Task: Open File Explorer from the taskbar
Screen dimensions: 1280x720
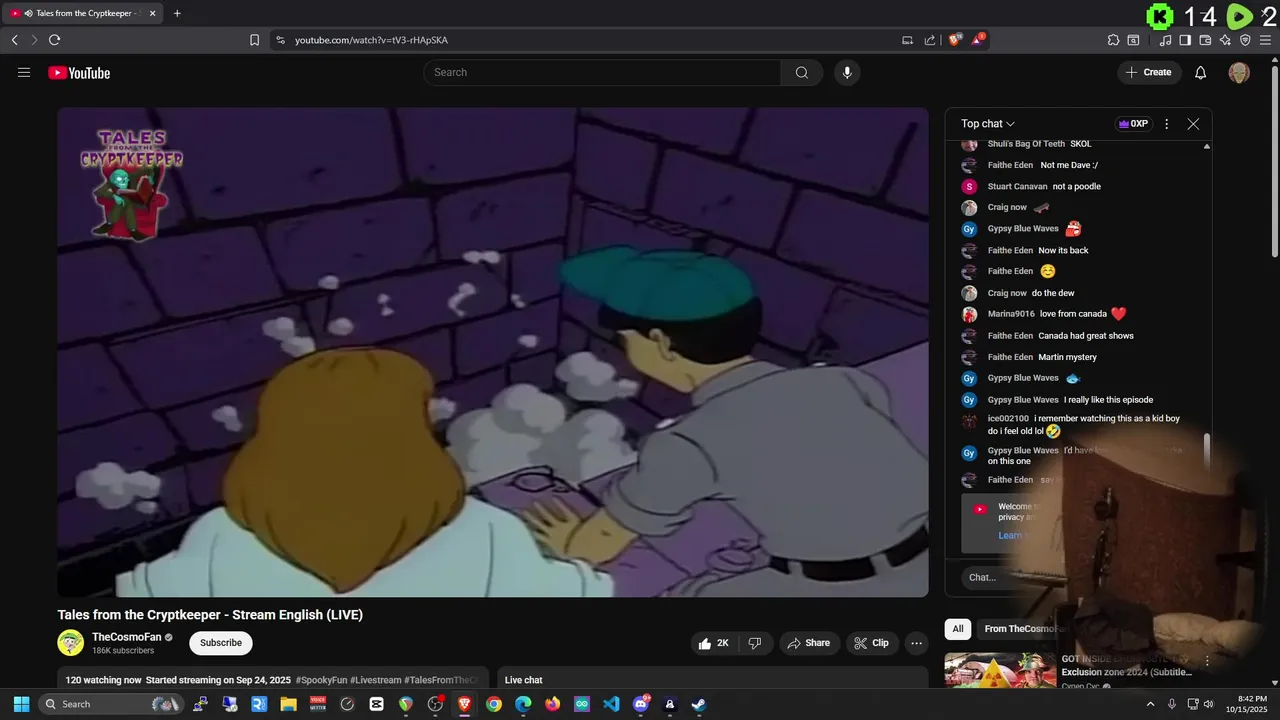Action: pos(288,704)
